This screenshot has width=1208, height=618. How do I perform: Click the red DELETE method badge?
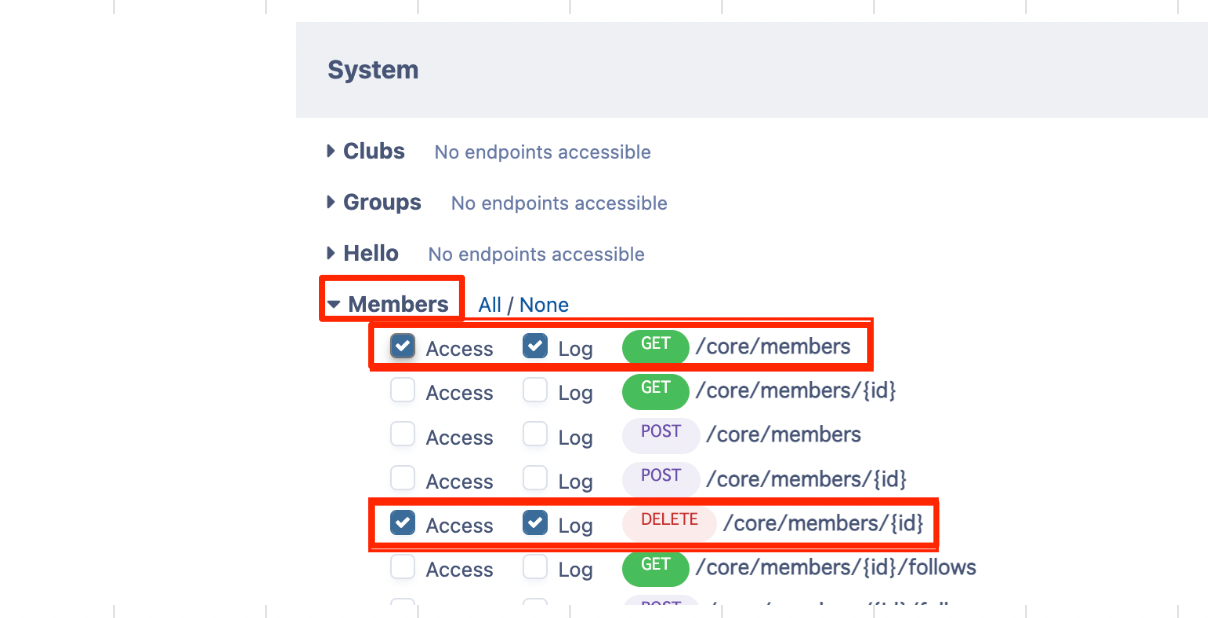[x=669, y=521]
